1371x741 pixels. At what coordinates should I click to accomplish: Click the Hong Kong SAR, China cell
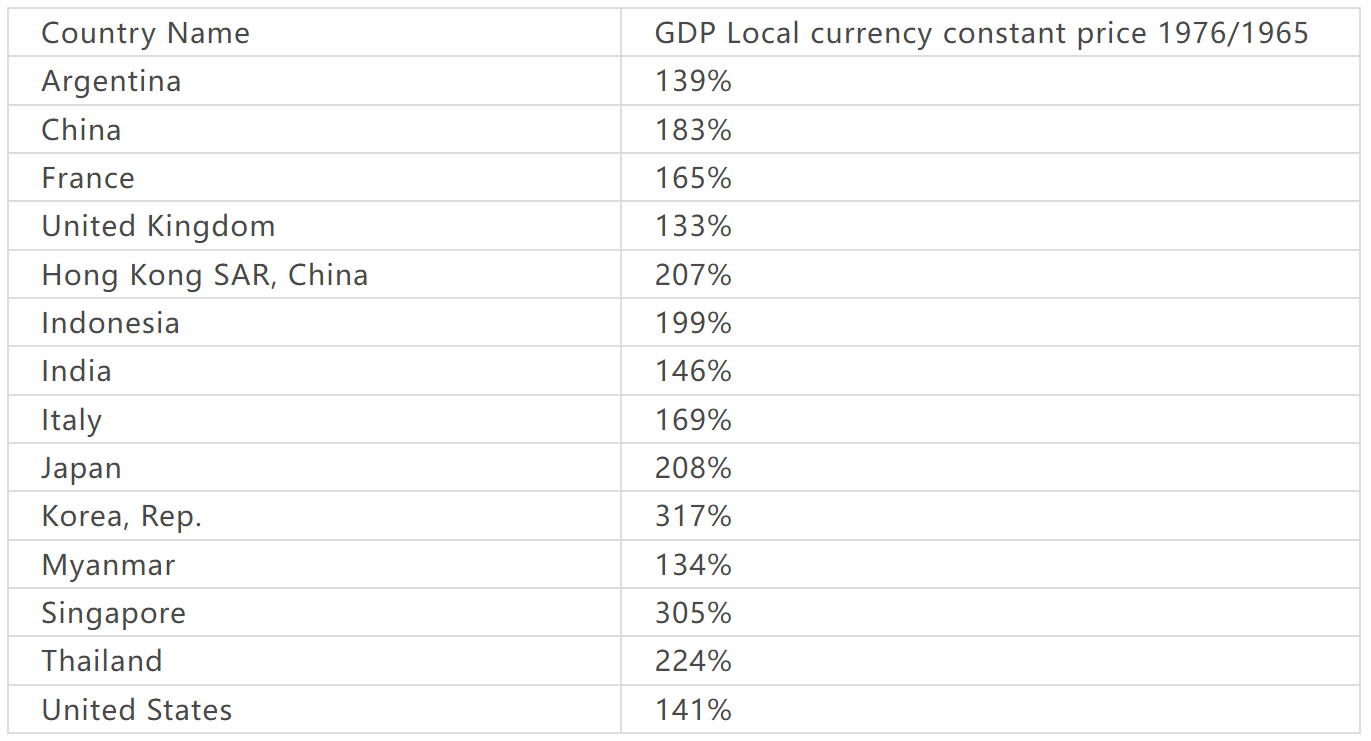pyautogui.click(x=204, y=275)
